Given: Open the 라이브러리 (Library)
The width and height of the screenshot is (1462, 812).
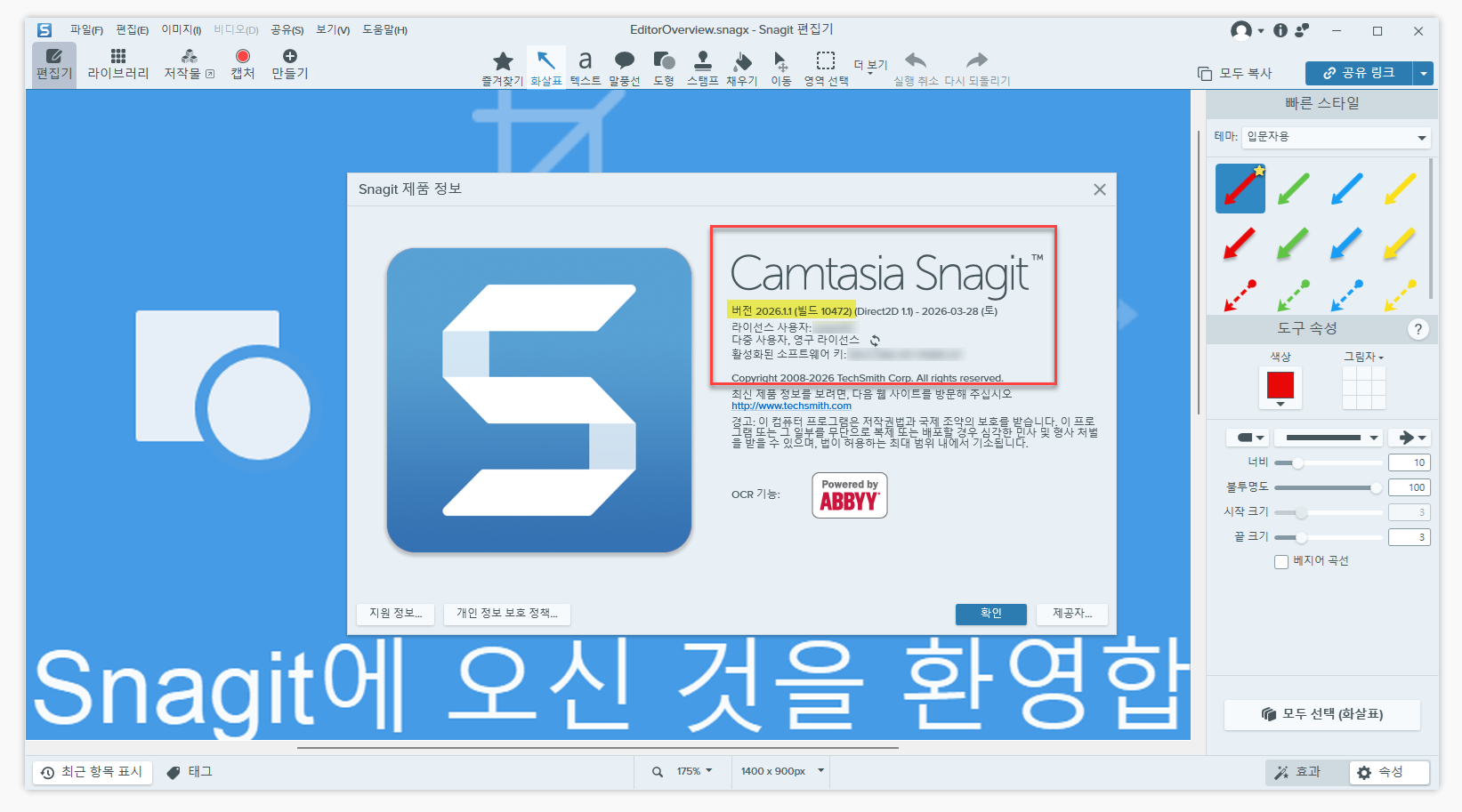Looking at the screenshot, I should click(x=118, y=64).
